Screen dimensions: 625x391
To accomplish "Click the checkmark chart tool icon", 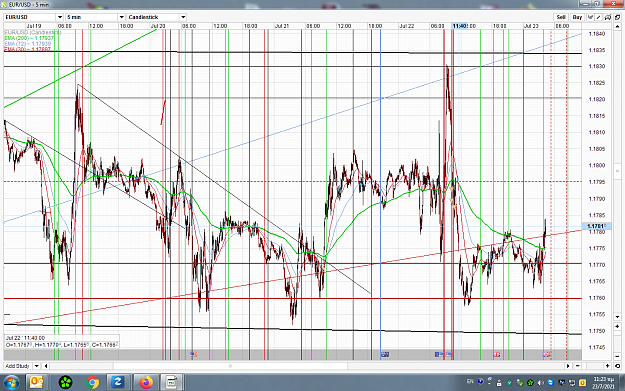I will point(590,17).
